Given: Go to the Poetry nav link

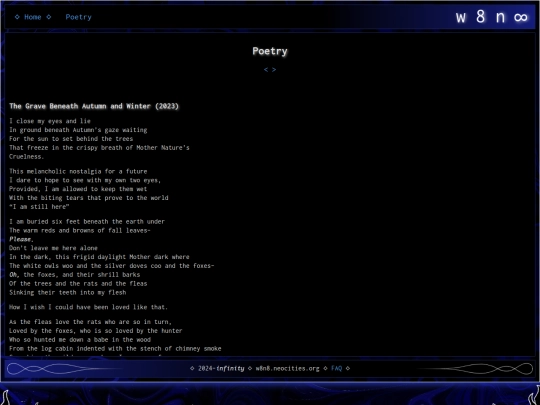Looking at the screenshot, I should pos(79,17).
